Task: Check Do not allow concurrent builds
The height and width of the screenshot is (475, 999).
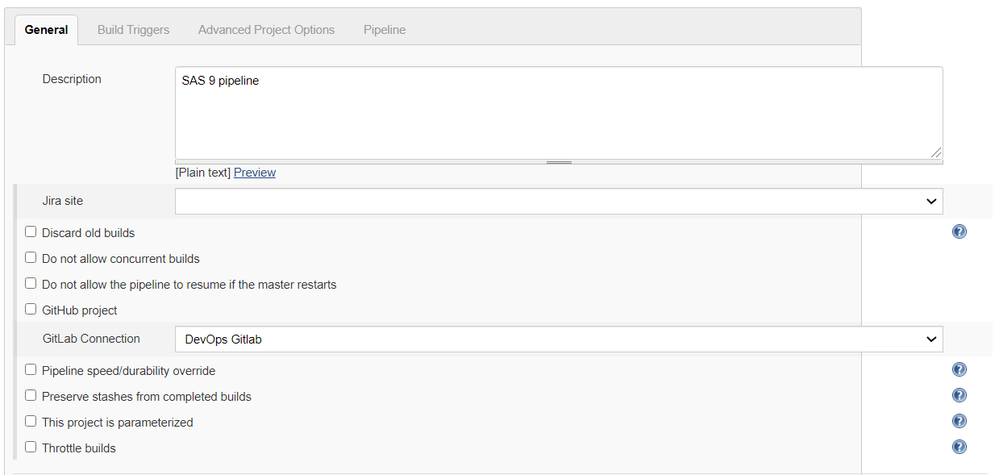Action: tap(31, 258)
